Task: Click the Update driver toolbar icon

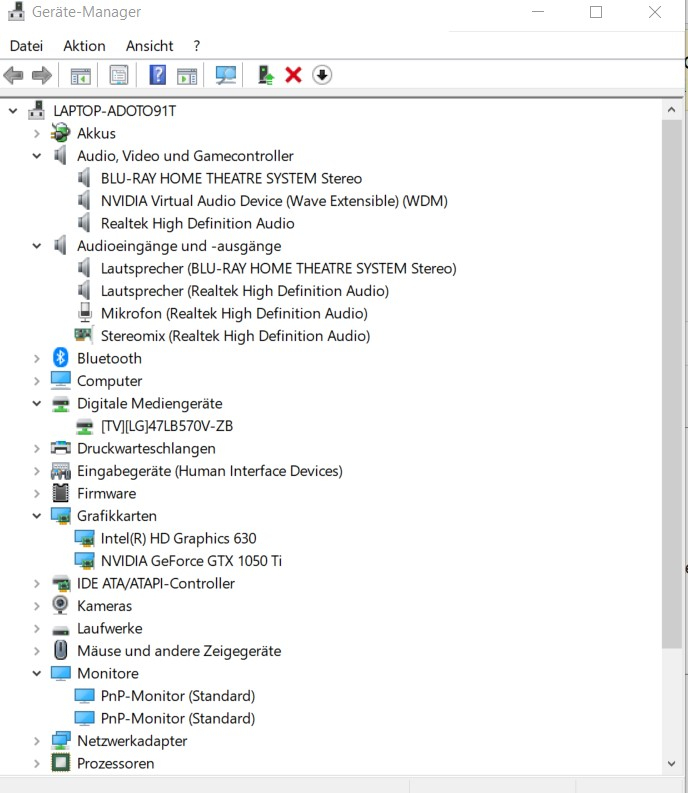Action: click(265, 75)
